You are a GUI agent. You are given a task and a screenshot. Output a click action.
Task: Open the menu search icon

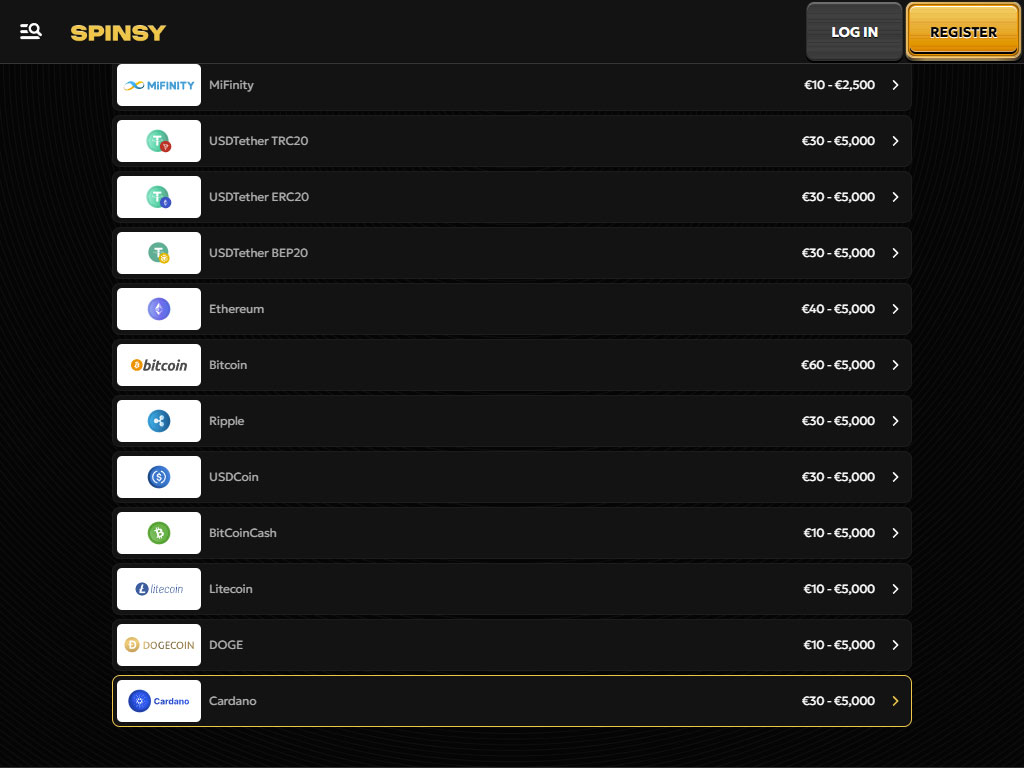coord(31,31)
